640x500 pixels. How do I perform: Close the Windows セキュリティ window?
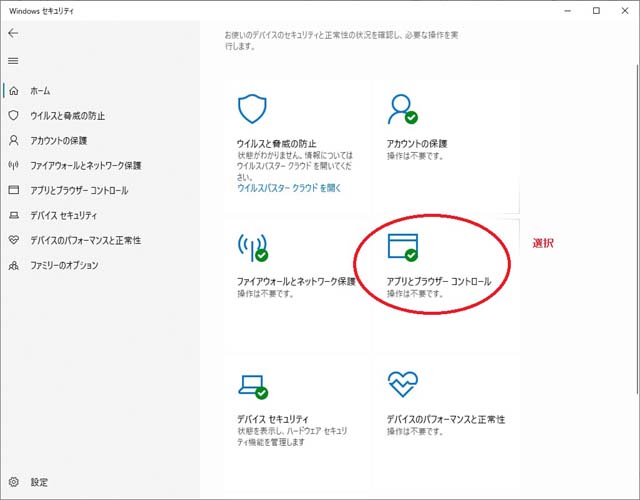coord(625,11)
